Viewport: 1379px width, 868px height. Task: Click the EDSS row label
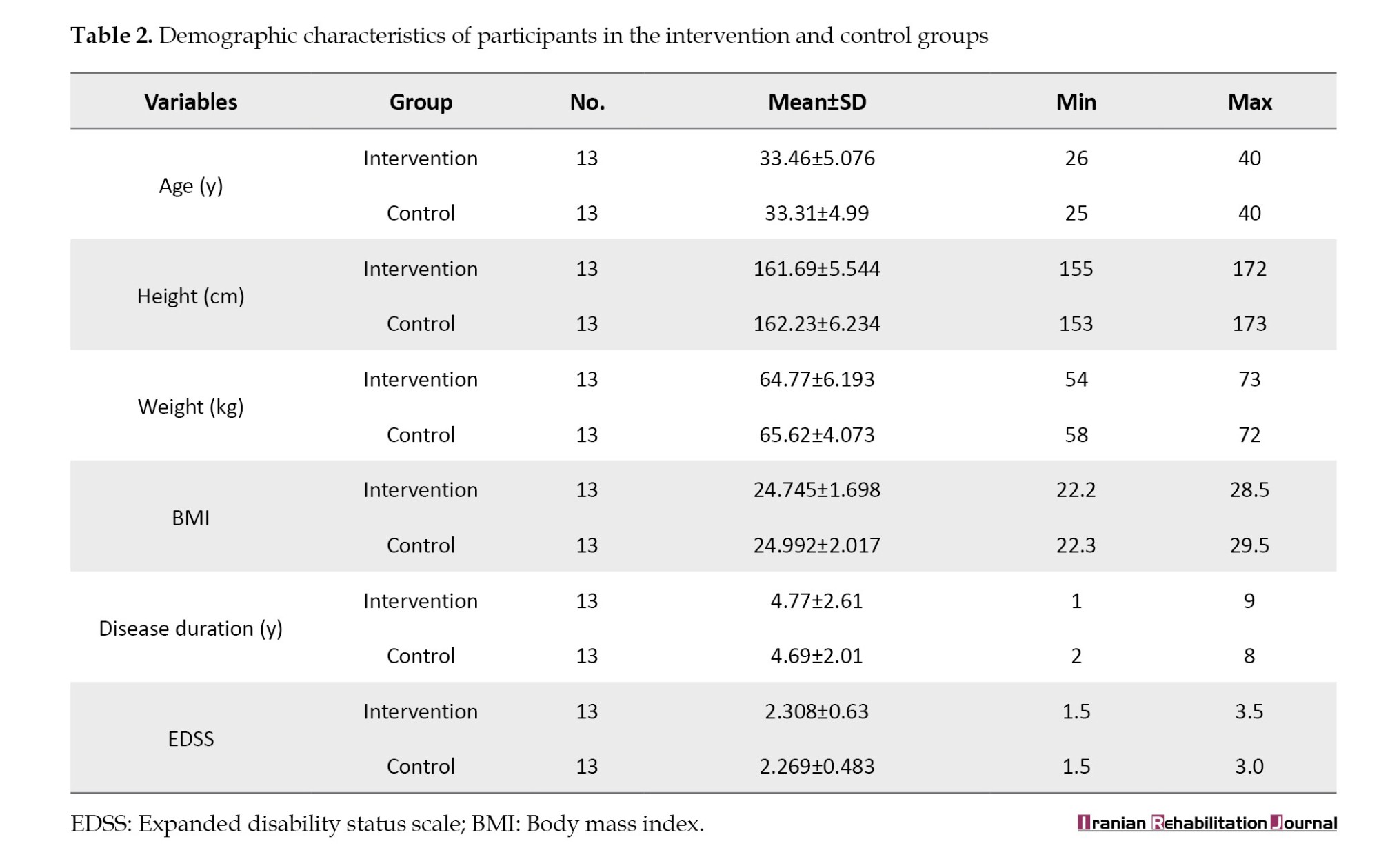[x=190, y=739]
